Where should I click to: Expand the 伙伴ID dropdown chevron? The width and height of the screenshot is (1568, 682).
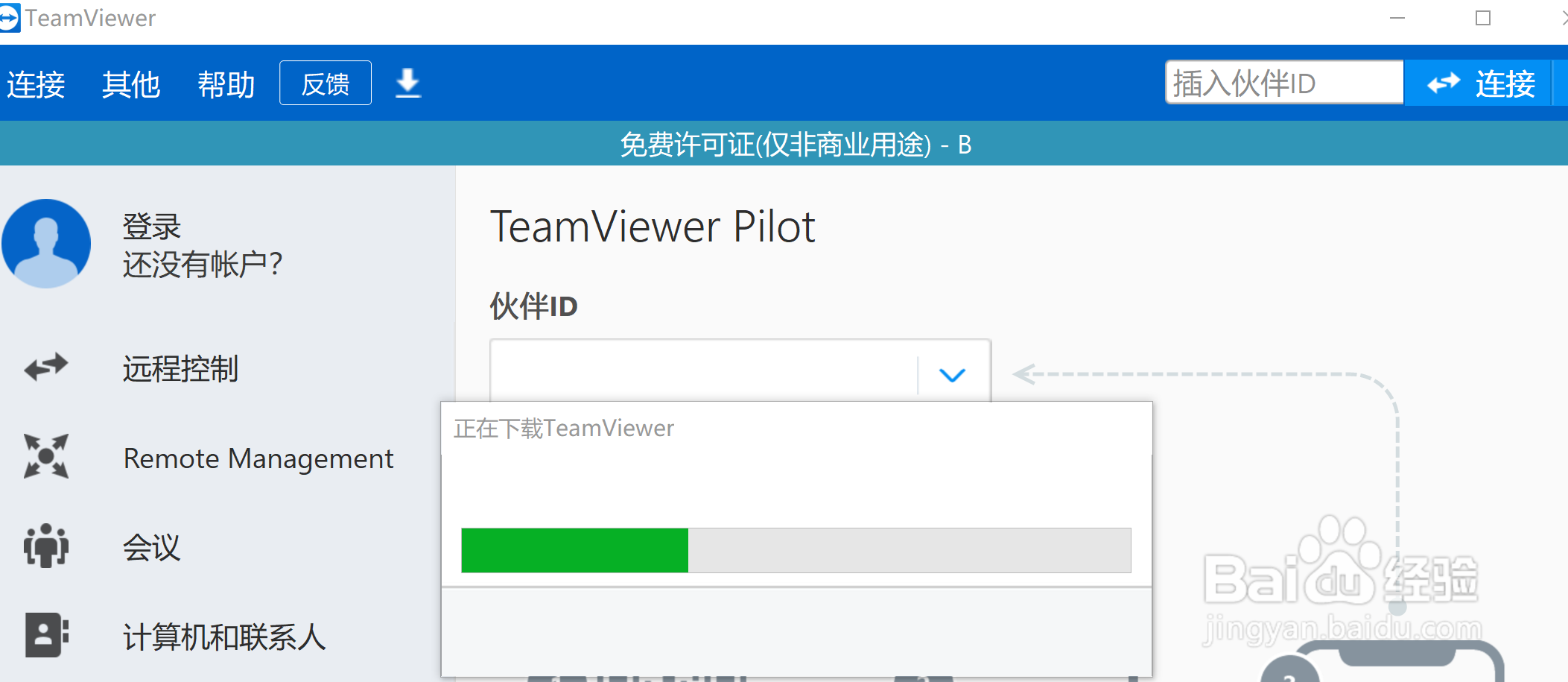[x=952, y=375]
